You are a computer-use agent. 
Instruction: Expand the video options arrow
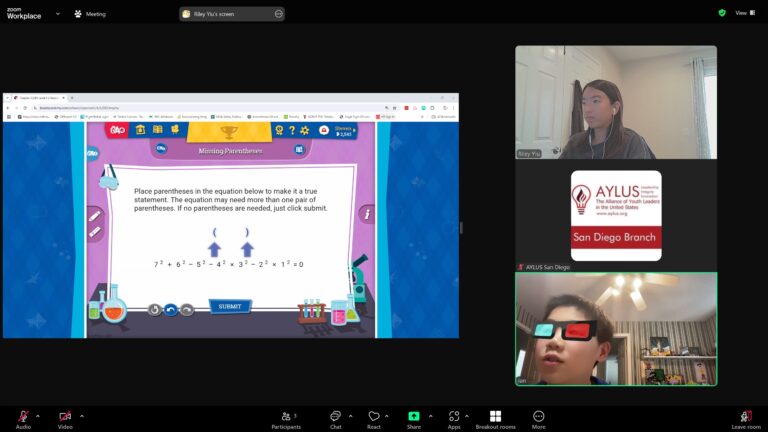point(82,416)
